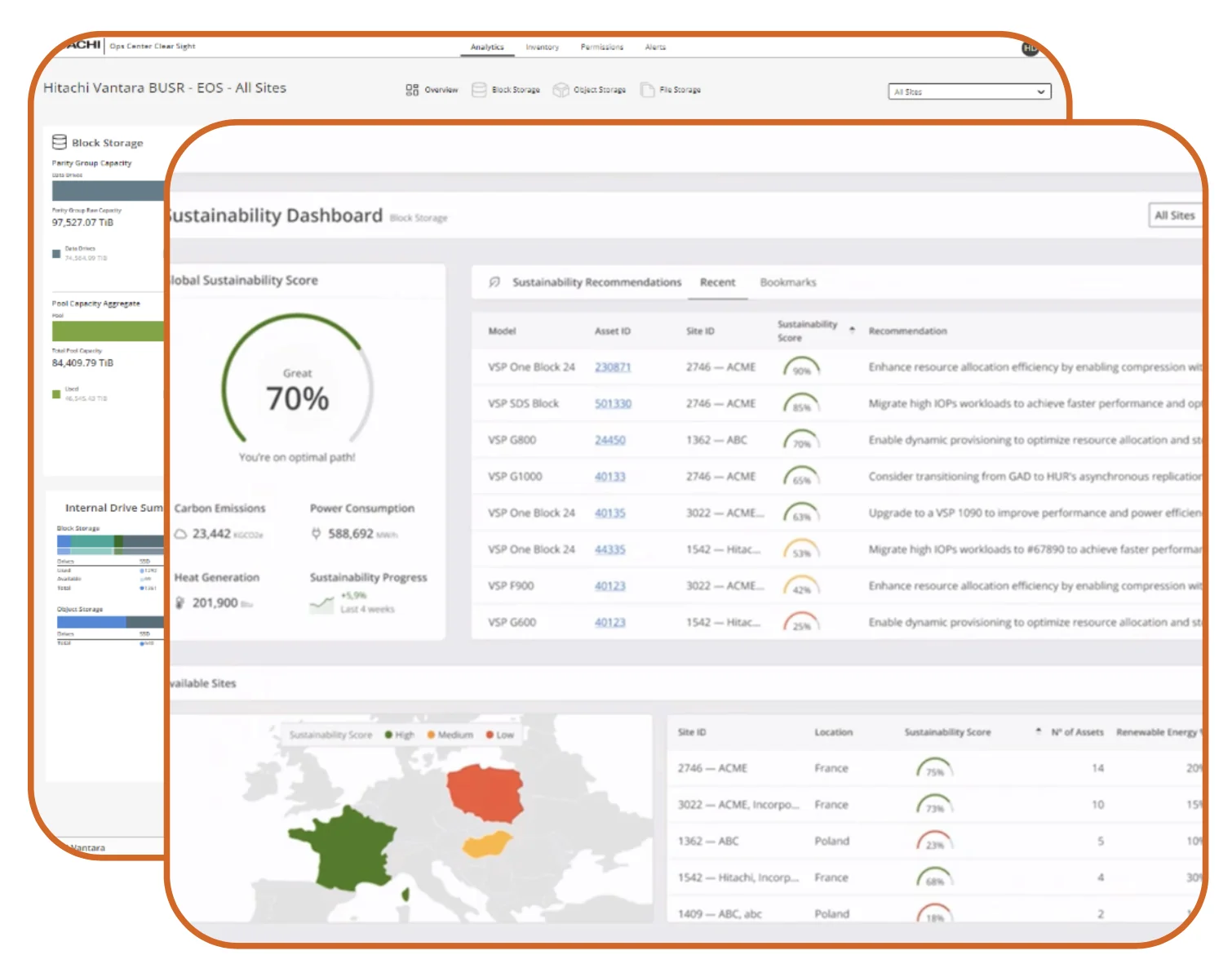Click the Power Consumption plug icon
Viewport: 1232px width, 973px height.
317,534
